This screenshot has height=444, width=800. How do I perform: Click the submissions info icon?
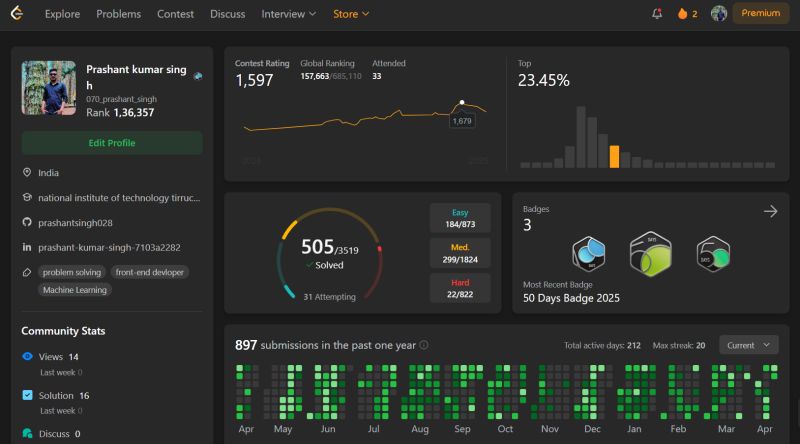coord(423,345)
